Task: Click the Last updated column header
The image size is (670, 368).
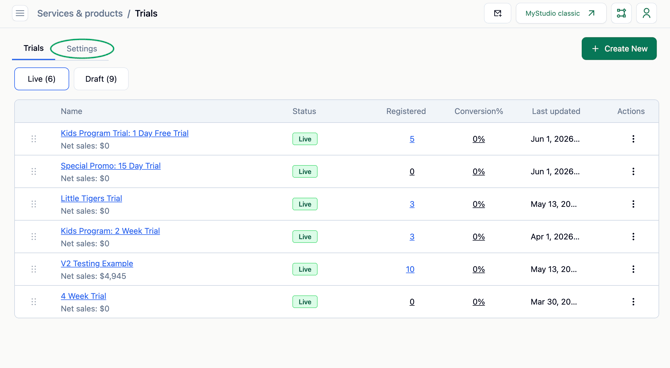Action: 556,111
